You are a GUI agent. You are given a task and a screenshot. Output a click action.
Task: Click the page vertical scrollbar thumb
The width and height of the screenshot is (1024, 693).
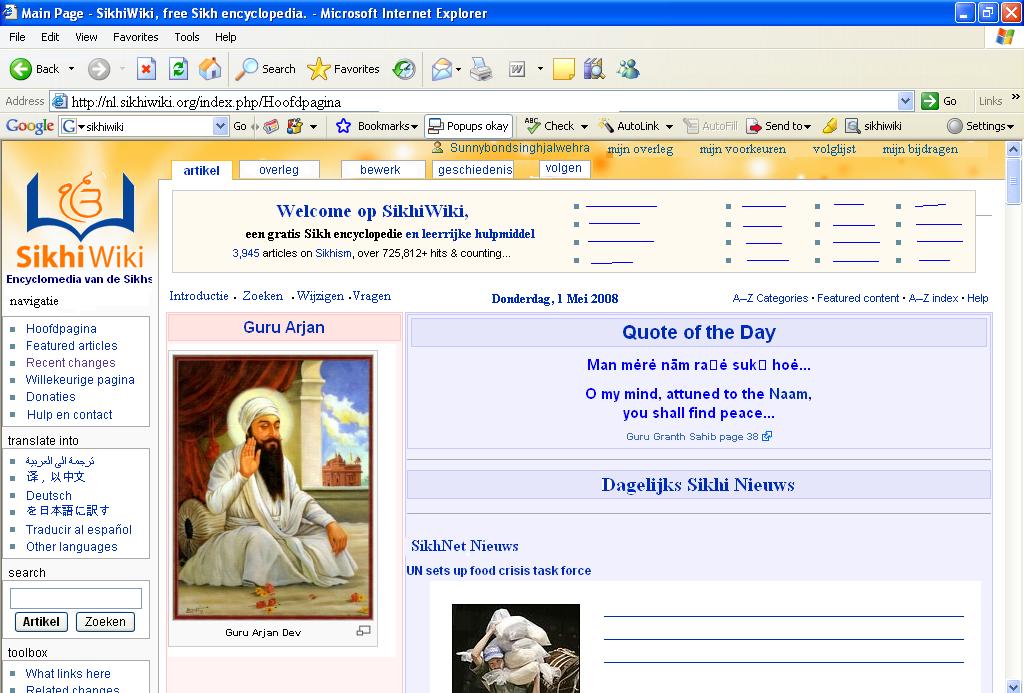tap(1014, 181)
